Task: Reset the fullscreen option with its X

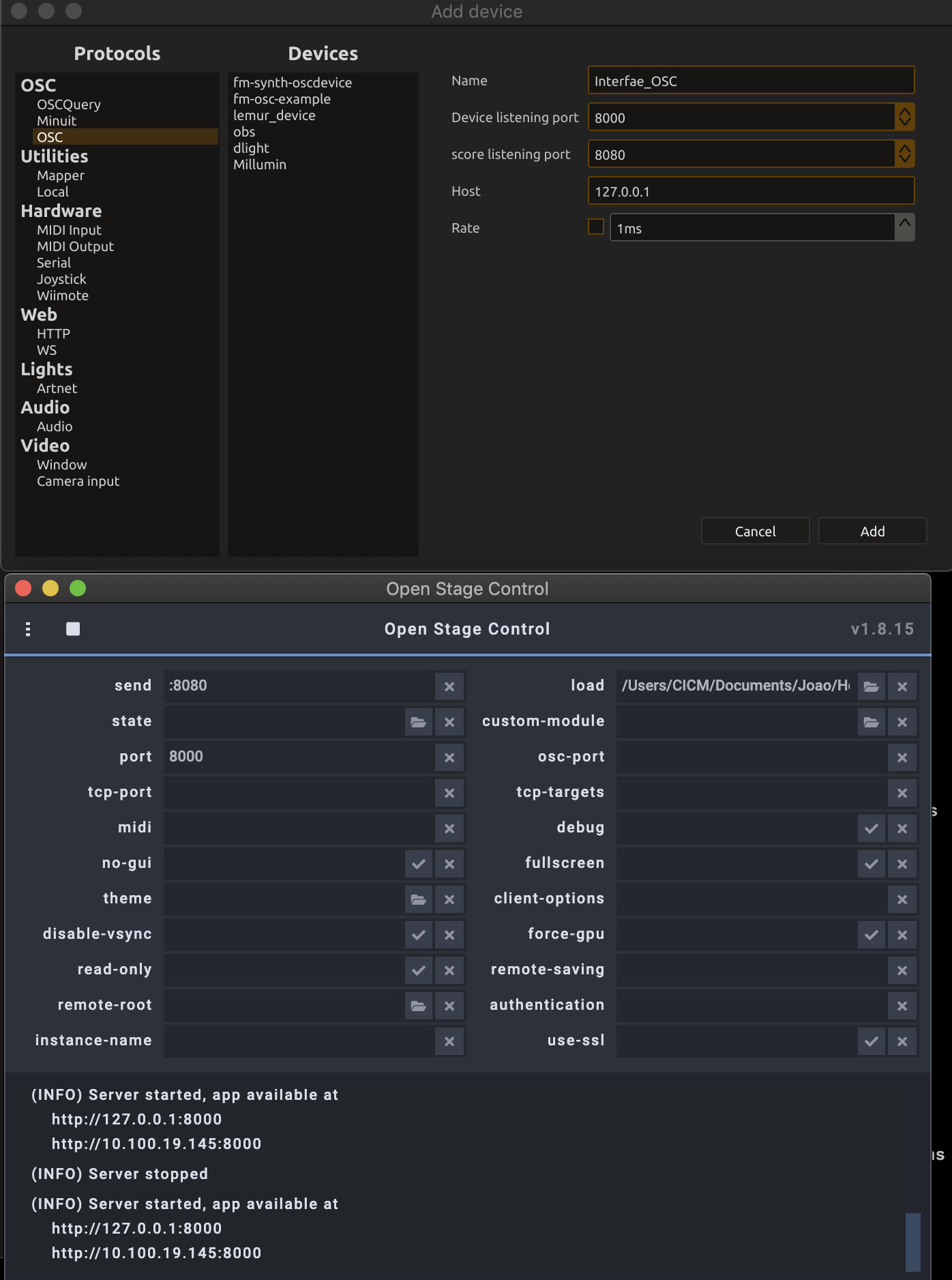Action: click(902, 864)
